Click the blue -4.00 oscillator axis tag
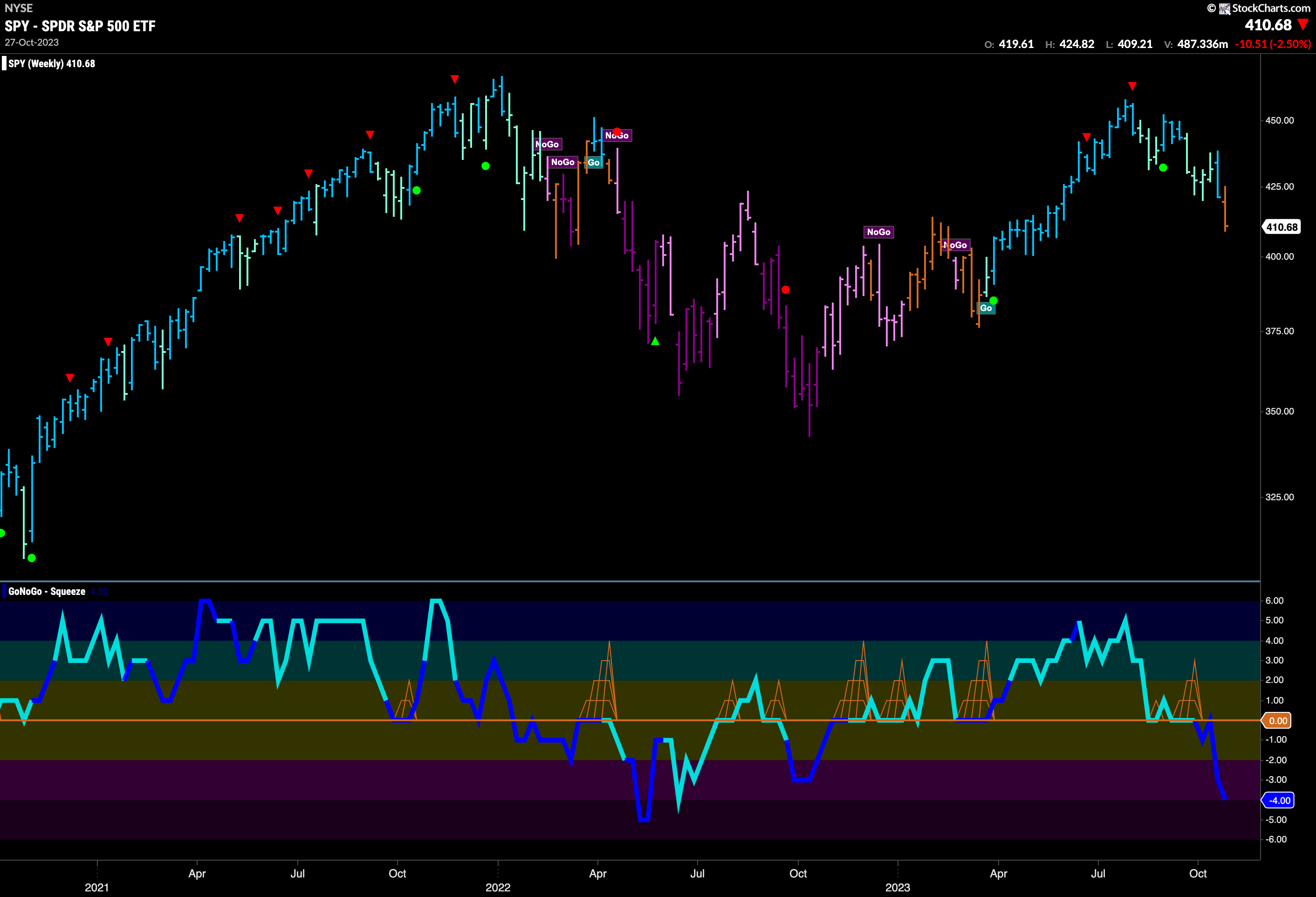 point(1279,800)
